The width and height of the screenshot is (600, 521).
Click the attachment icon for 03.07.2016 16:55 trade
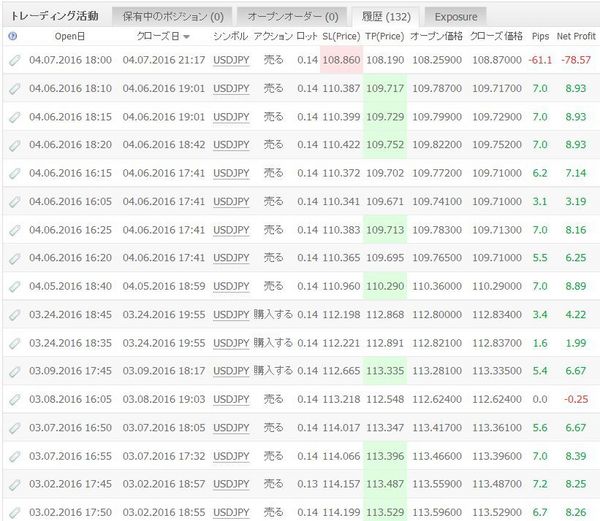(15, 456)
